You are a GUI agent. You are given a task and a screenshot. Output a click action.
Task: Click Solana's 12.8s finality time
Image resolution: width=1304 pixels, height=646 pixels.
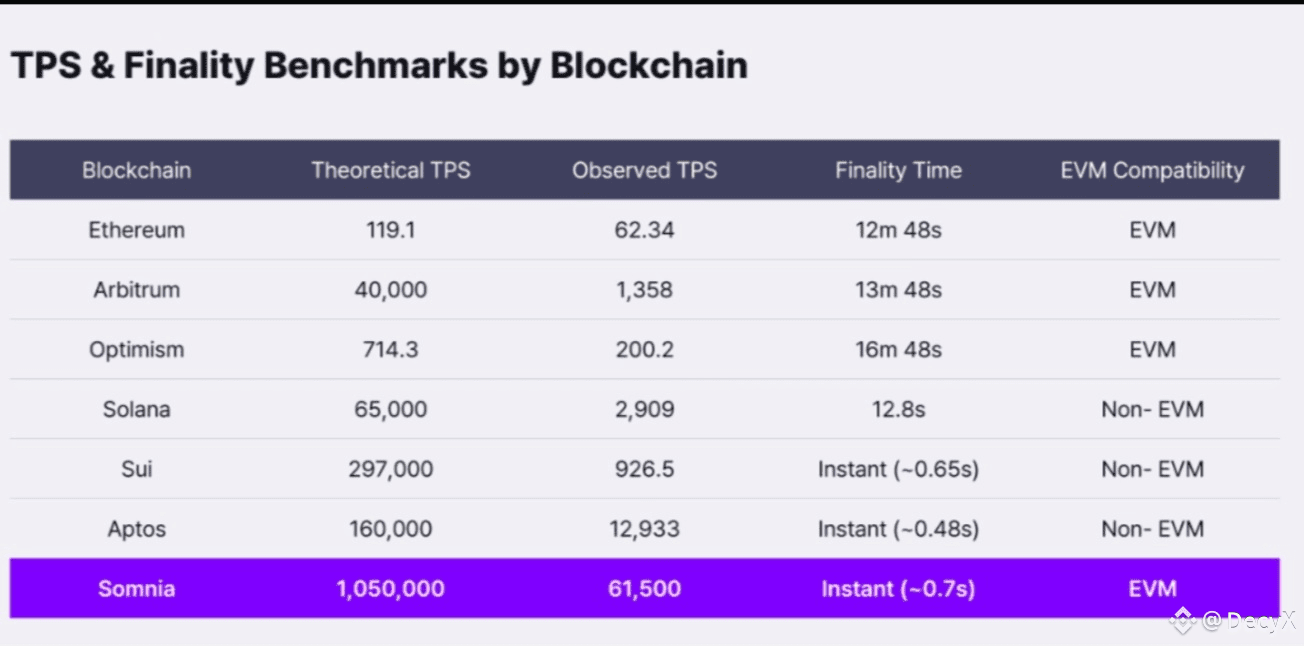[x=898, y=409]
